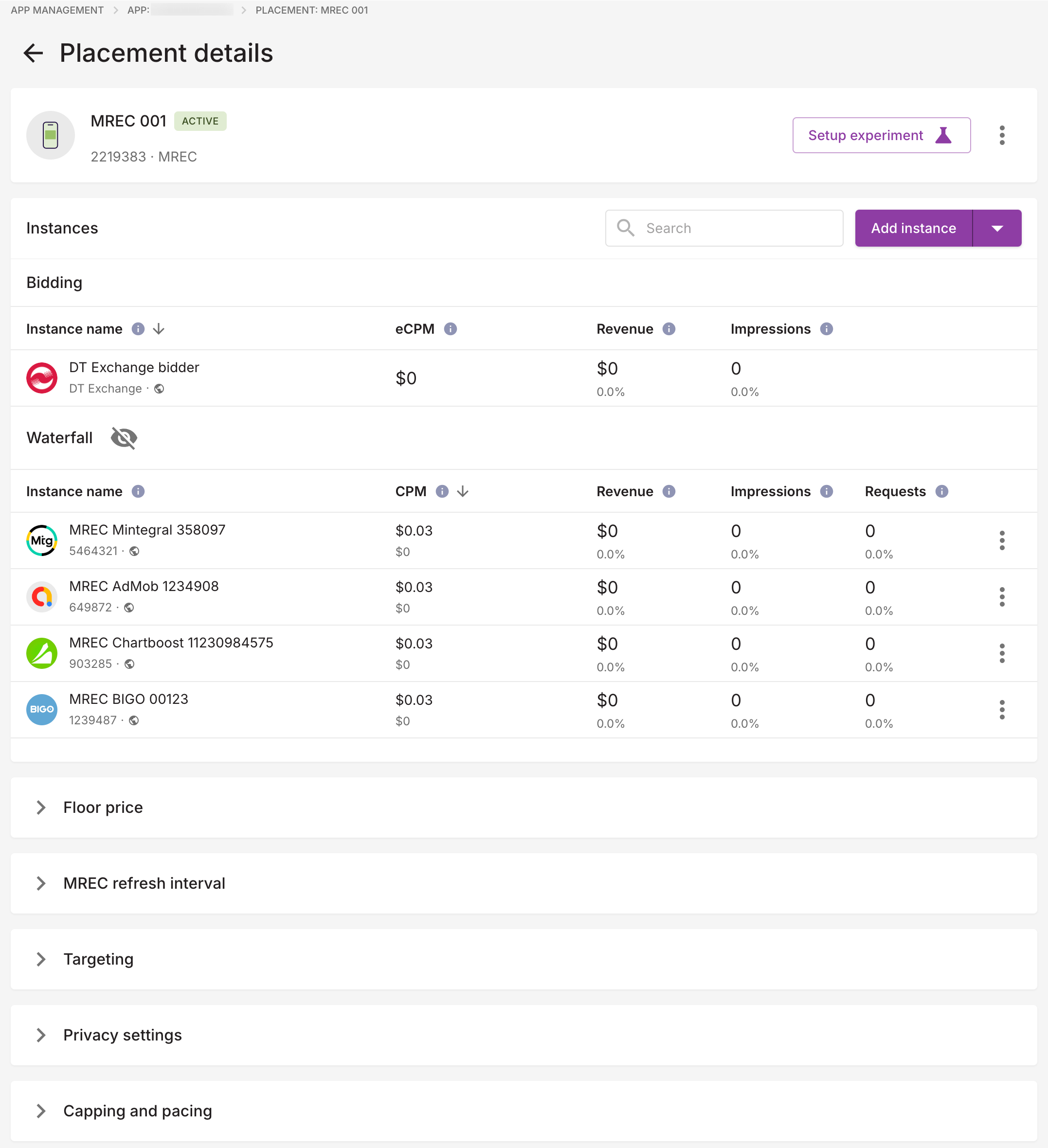Screen dimensions: 1048x1148
Task: Sort bidding by Instance name arrow
Action: [x=159, y=329]
